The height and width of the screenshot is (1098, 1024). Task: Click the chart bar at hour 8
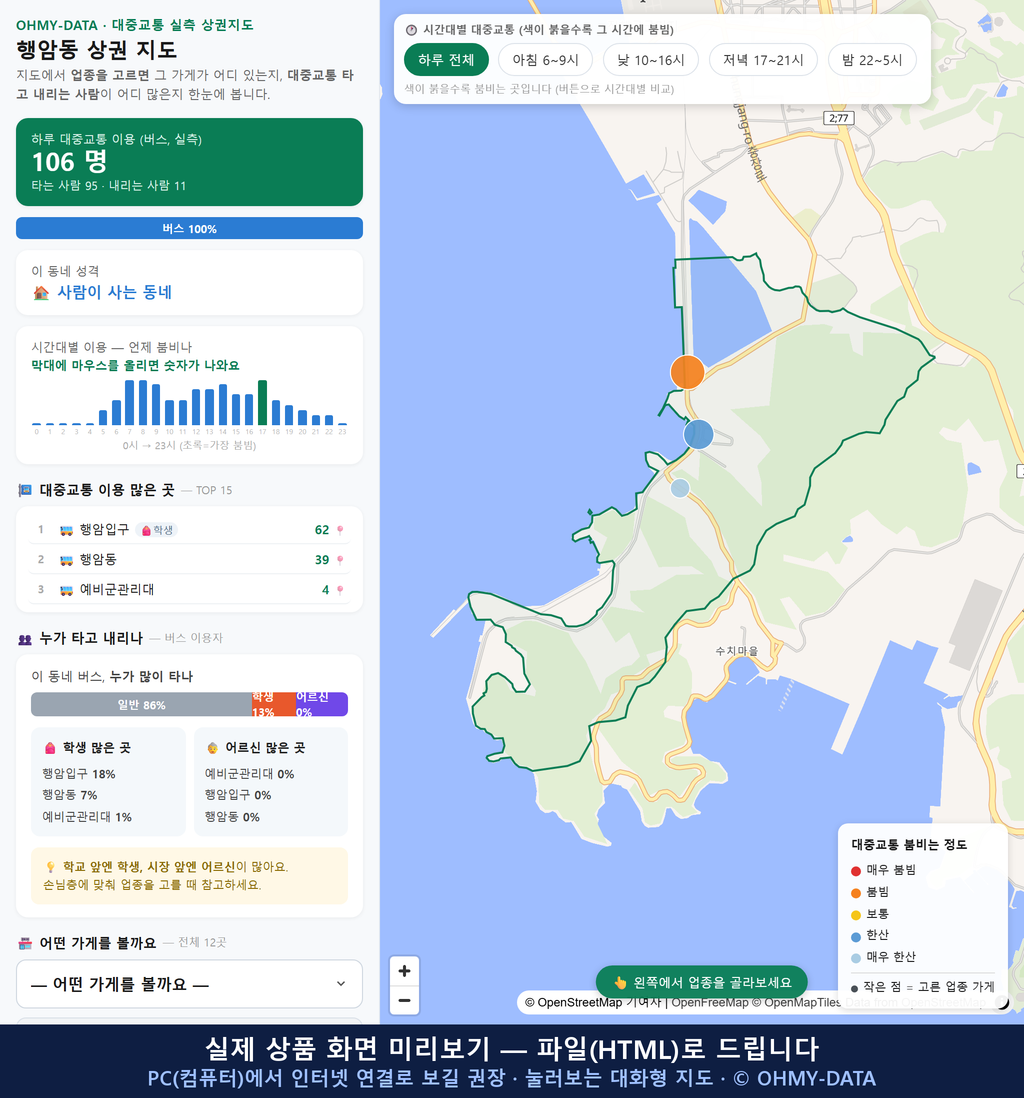[143, 403]
